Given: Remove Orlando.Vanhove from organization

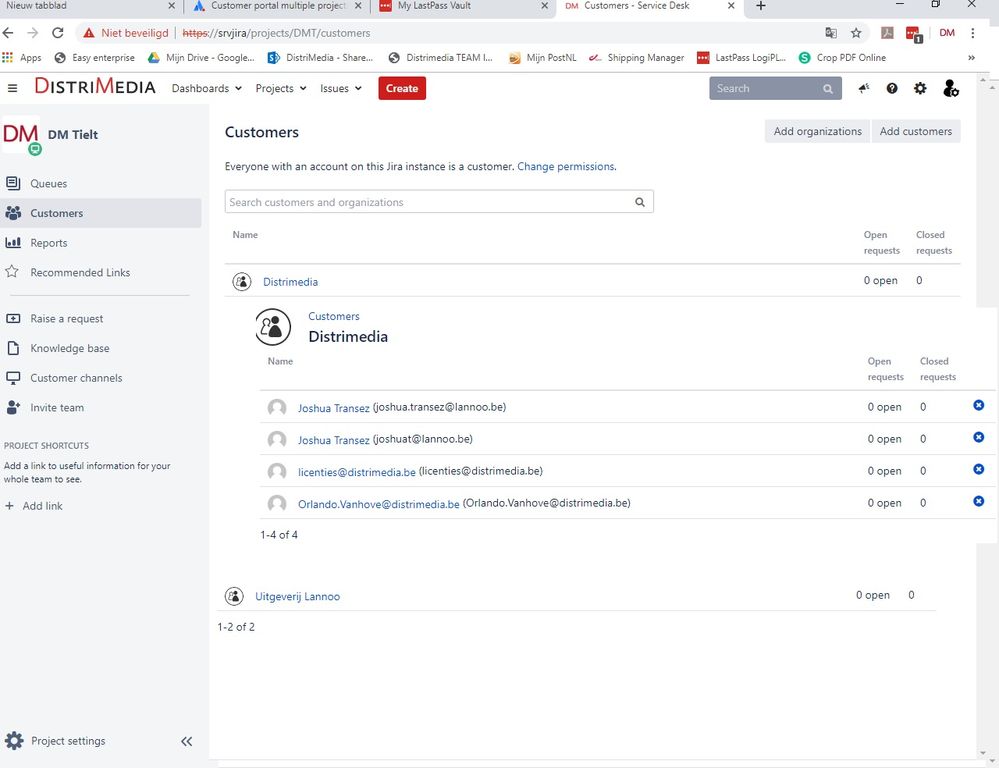Looking at the screenshot, I should pyautogui.click(x=979, y=501).
